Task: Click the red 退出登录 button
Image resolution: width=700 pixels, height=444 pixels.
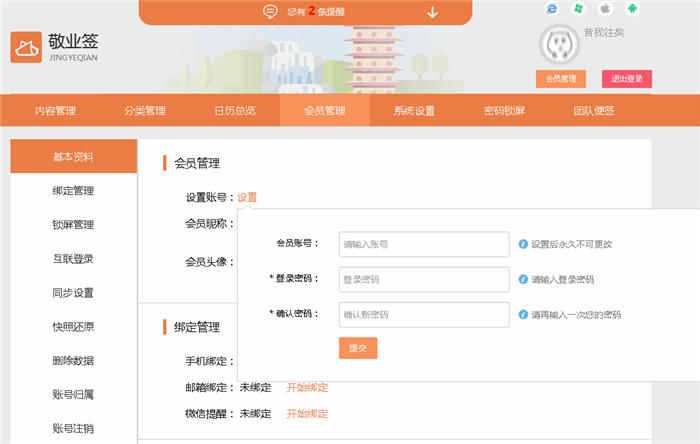Action: 627,79
